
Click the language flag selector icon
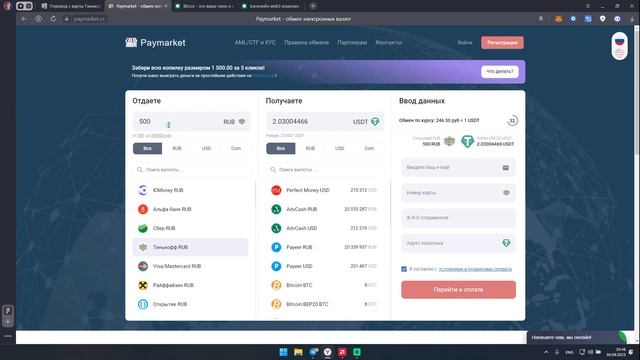pyautogui.click(x=620, y=46)
